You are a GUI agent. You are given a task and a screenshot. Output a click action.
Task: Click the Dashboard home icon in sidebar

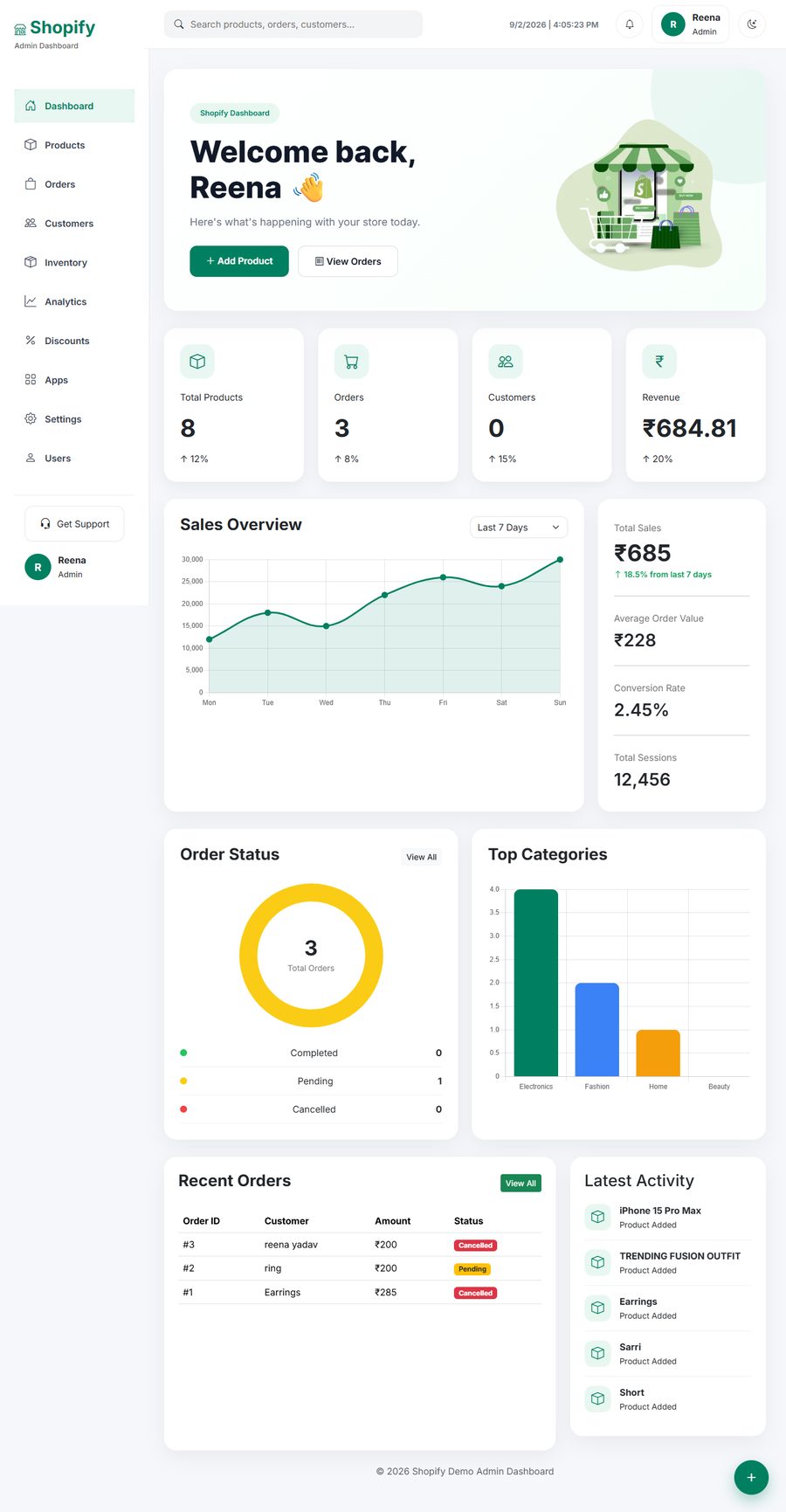(31, 106)
